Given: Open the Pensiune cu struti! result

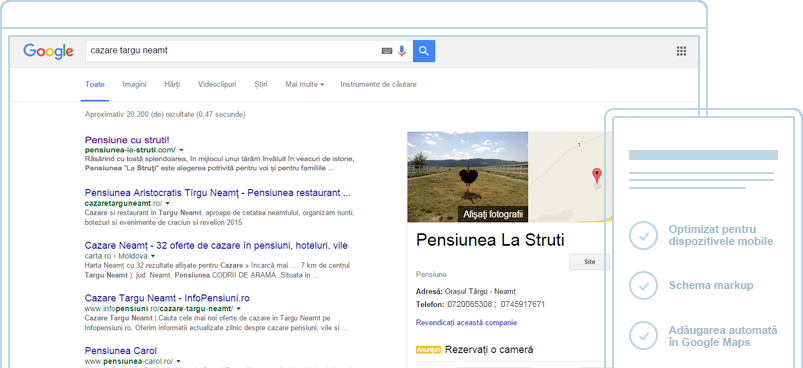Looking at the screenshot, I should (127, 140).
